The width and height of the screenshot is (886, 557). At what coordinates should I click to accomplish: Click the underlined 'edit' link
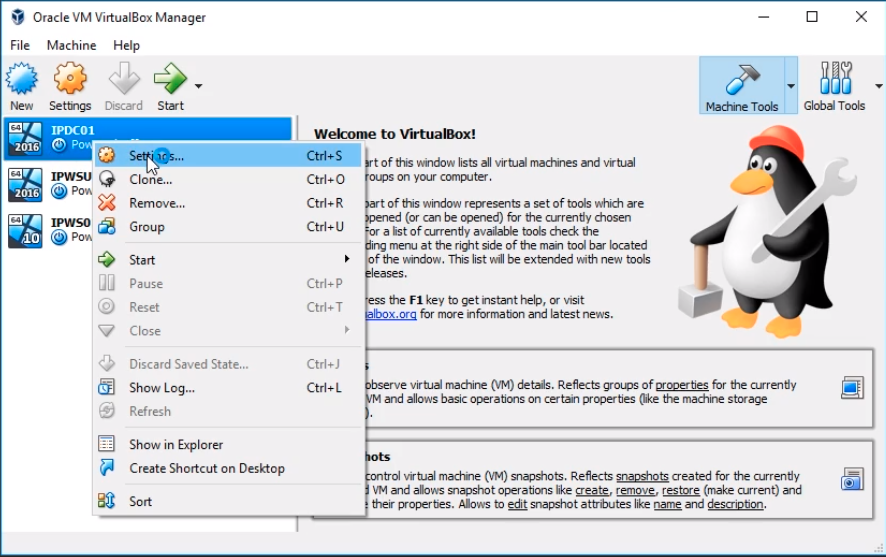[x=517, y=504]
